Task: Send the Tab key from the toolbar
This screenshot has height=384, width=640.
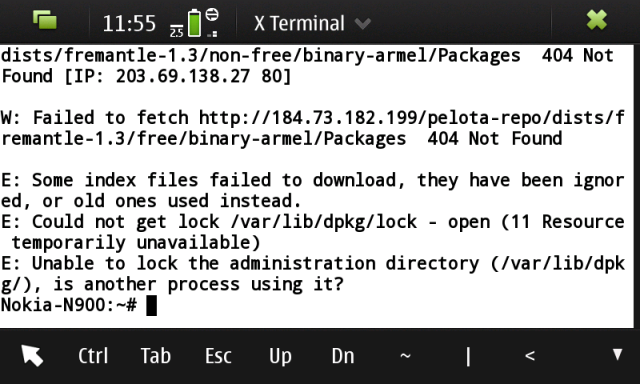Action: (156, 356)
